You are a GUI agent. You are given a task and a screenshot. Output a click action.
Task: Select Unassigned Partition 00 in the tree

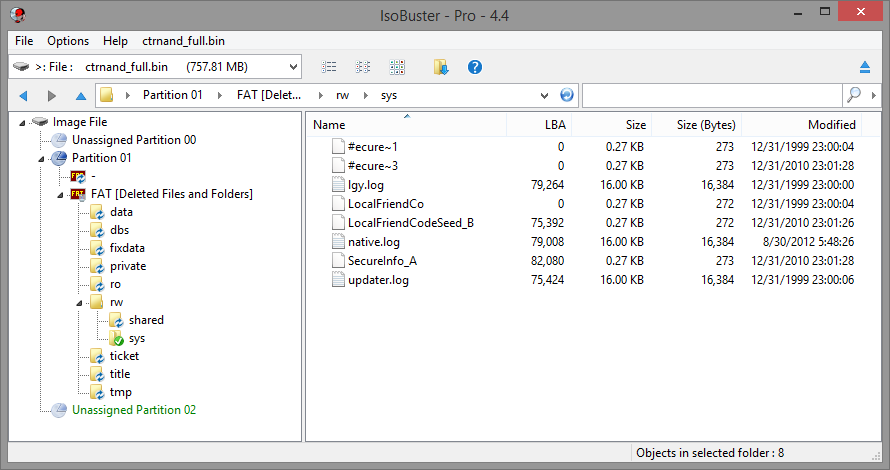click(133, 140)
